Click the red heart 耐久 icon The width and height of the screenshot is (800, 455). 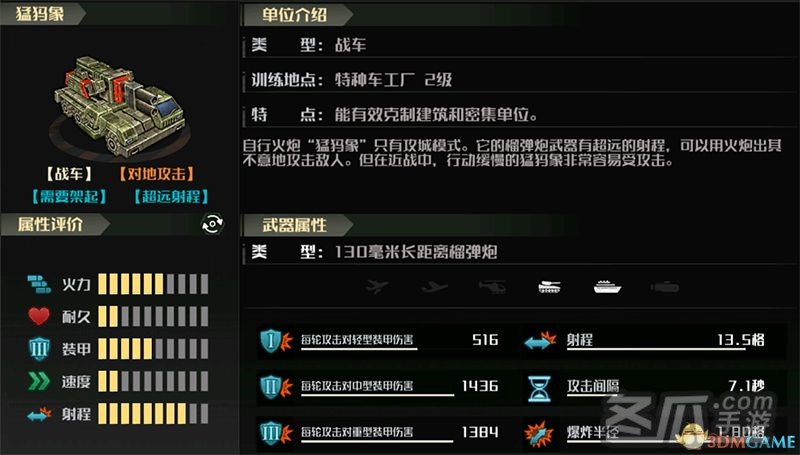point(39,317)
